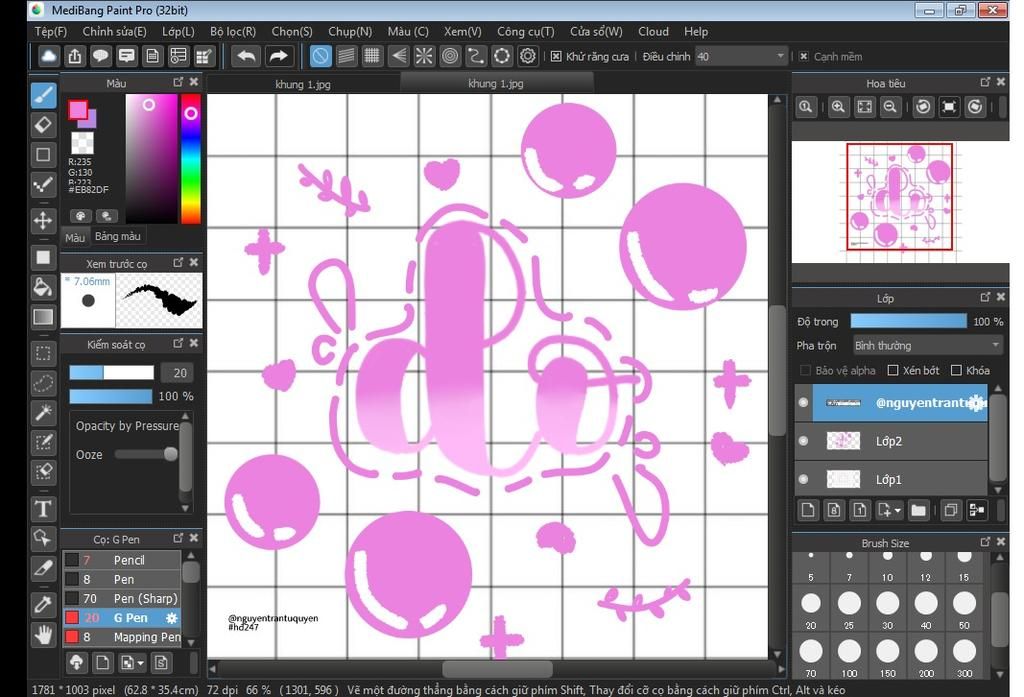Undock the Hoa tiêu navigator panel
The height and width of the screenshot is (697, 1024).
coord(985,82)
